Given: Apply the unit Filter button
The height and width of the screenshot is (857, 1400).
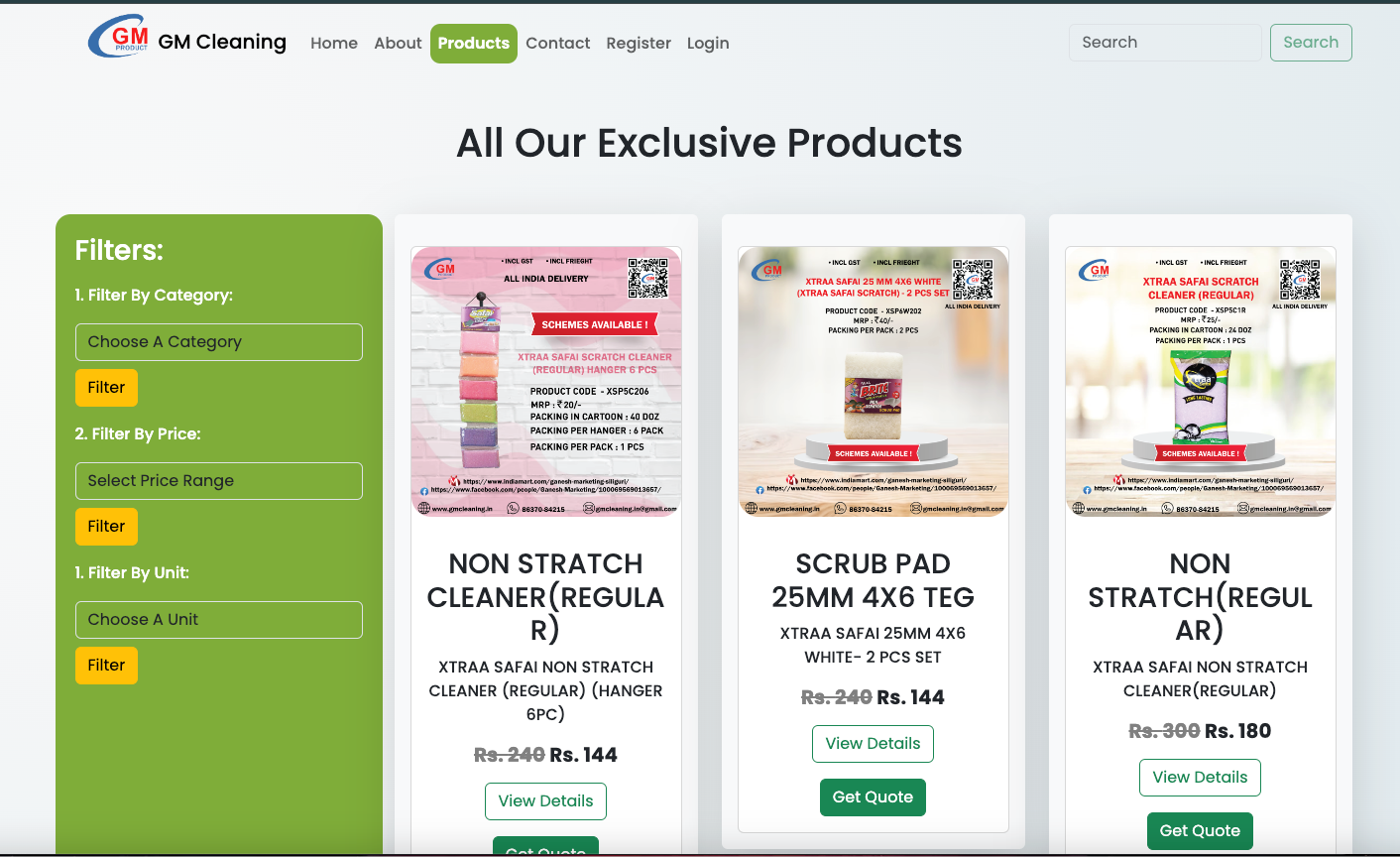Looking at the screenshot, I should pyautogui.click(x=106, y=666).
